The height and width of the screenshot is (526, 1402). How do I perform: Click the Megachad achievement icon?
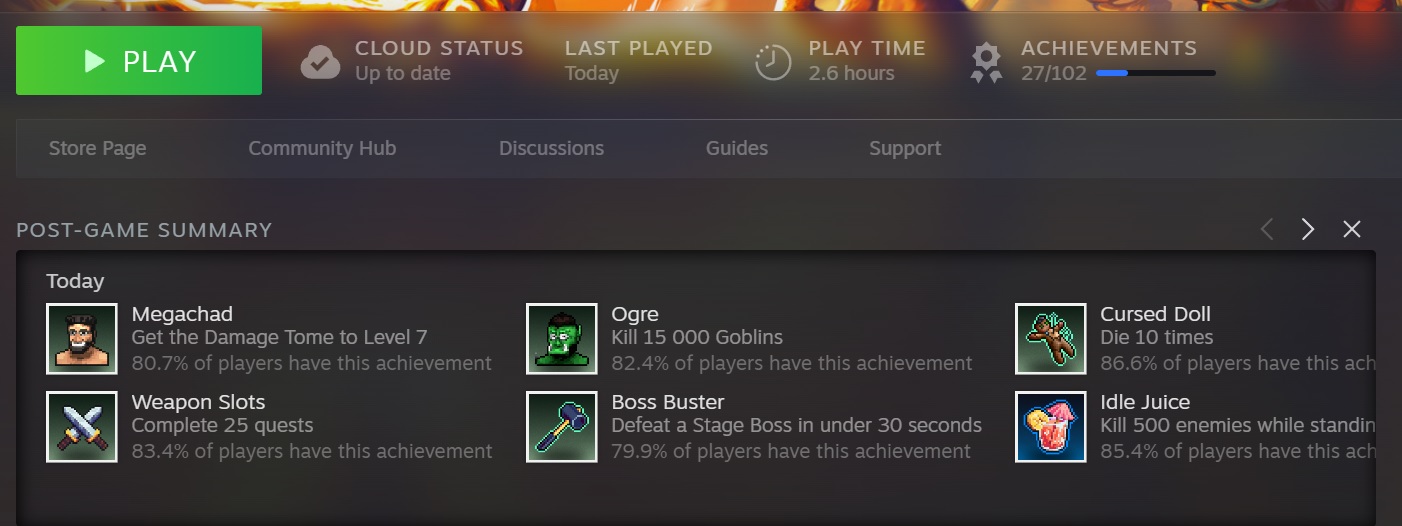pyautogui.click(x=82, y=339)
